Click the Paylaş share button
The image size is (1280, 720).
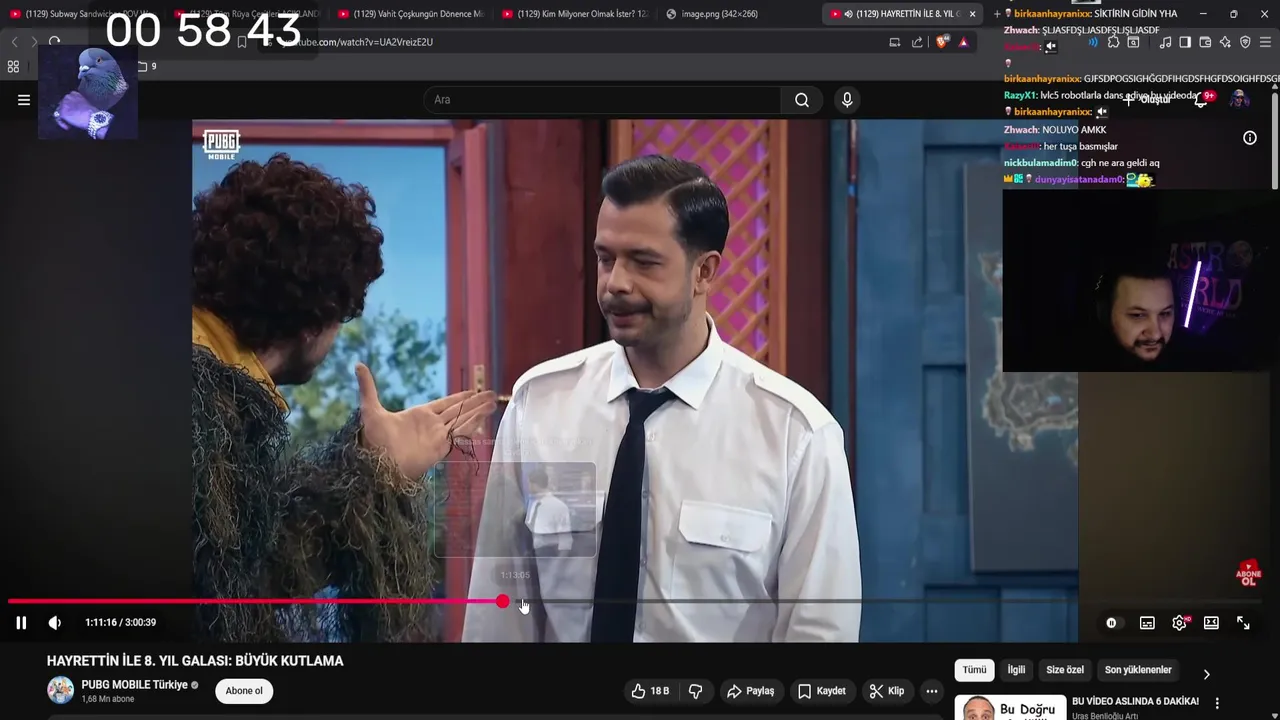pos(751,691)
